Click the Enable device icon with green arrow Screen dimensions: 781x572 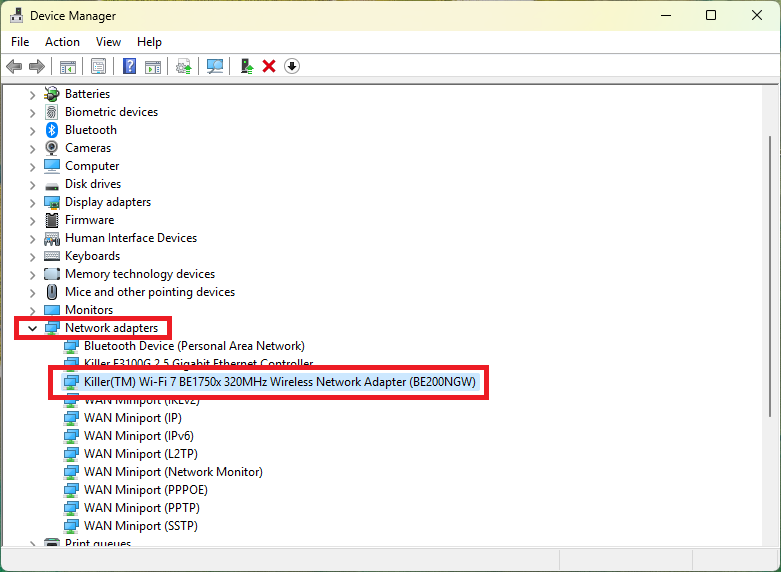pos(246,66)
